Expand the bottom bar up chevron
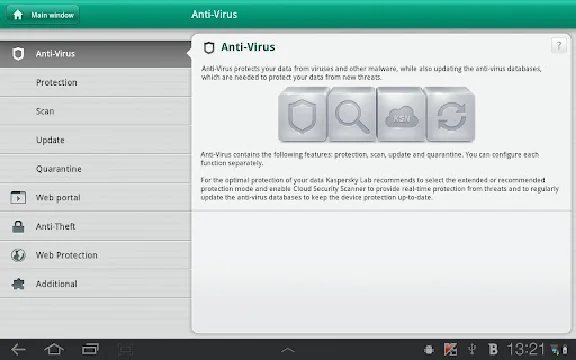This screenshot has height=360, width=576. [x=288, y=350]
